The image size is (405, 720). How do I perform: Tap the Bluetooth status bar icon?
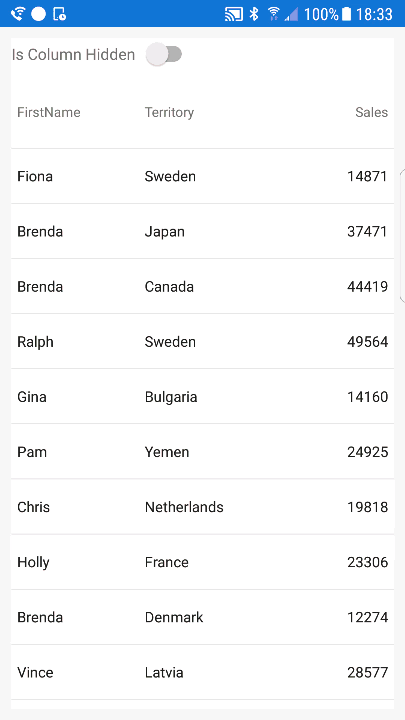254,14
